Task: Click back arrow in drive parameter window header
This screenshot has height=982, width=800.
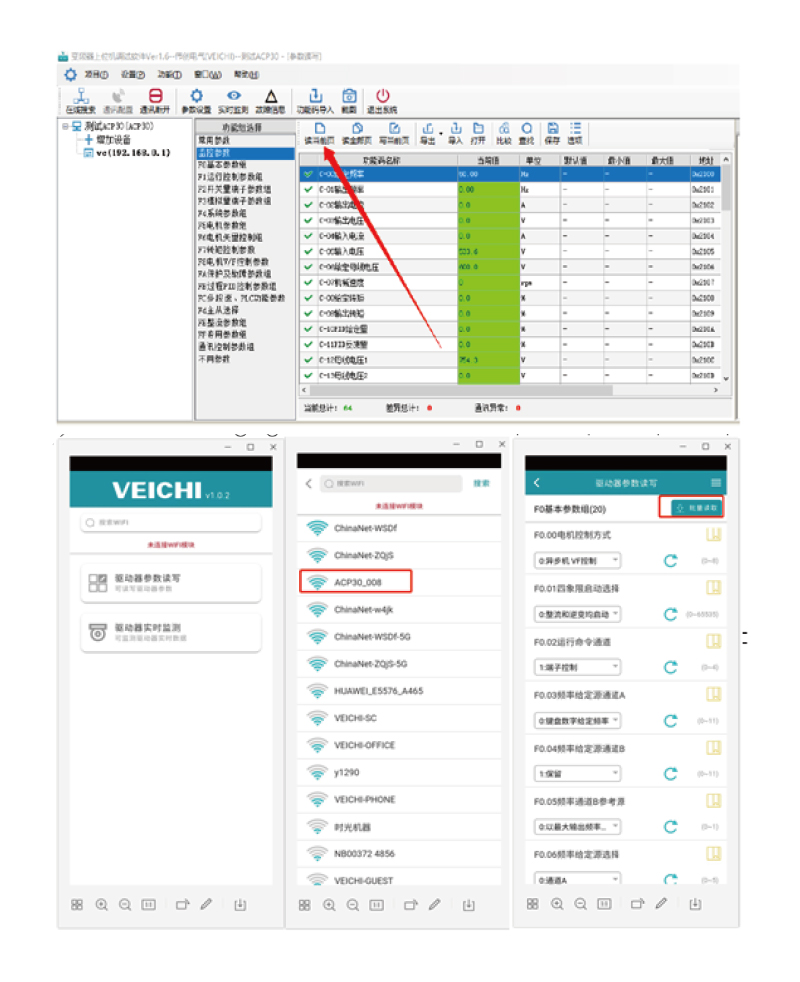Action: click(x=537, y=483)
